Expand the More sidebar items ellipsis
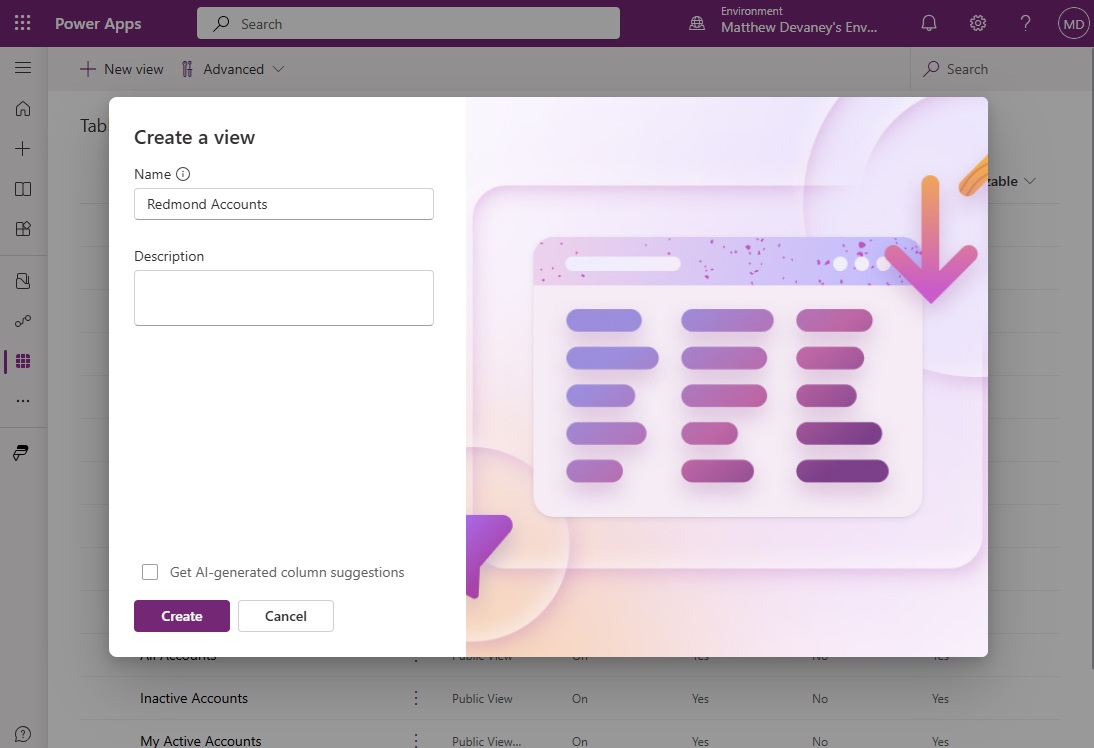 (23, 400)
